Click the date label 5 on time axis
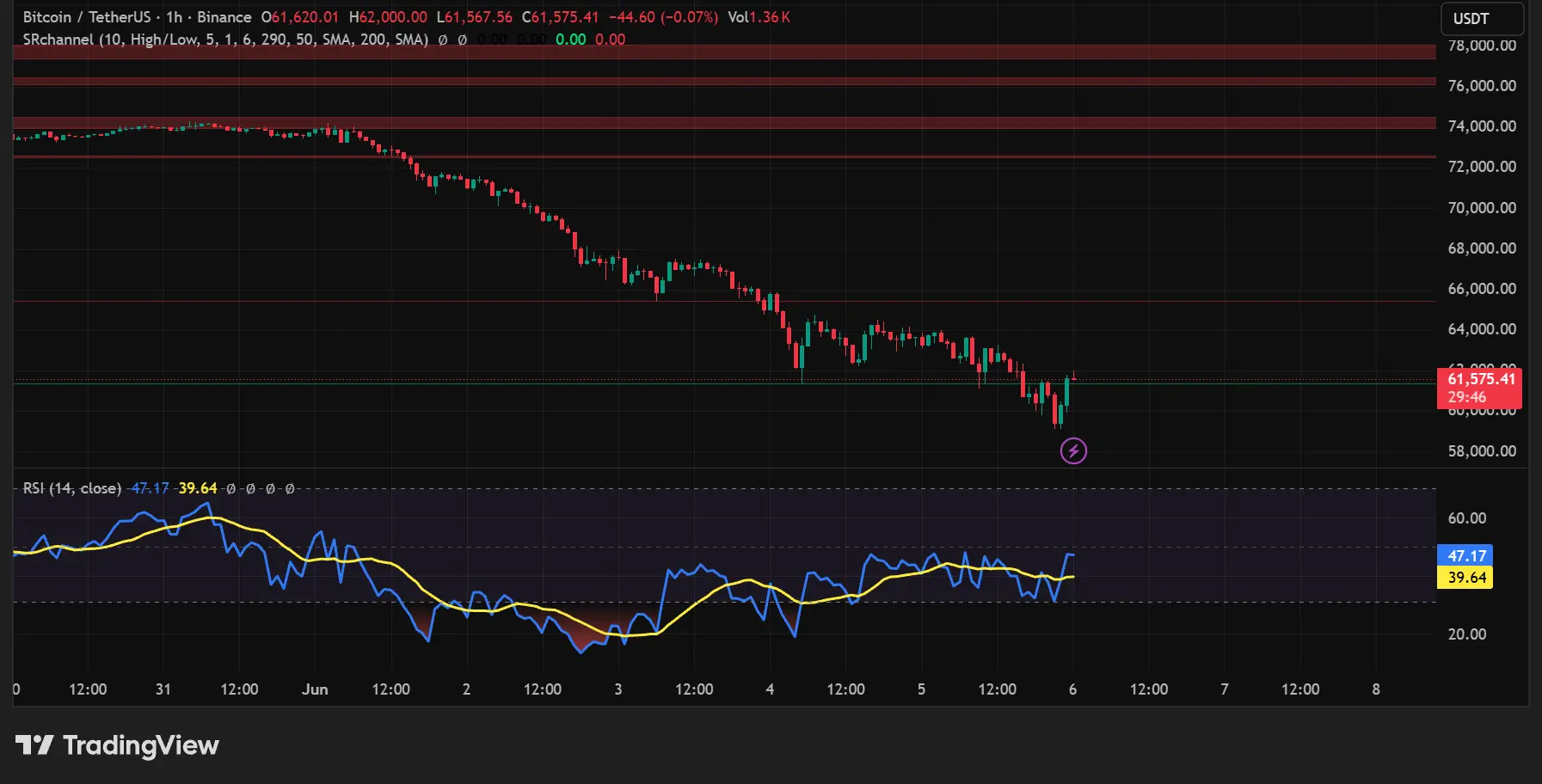 point(921,689)
